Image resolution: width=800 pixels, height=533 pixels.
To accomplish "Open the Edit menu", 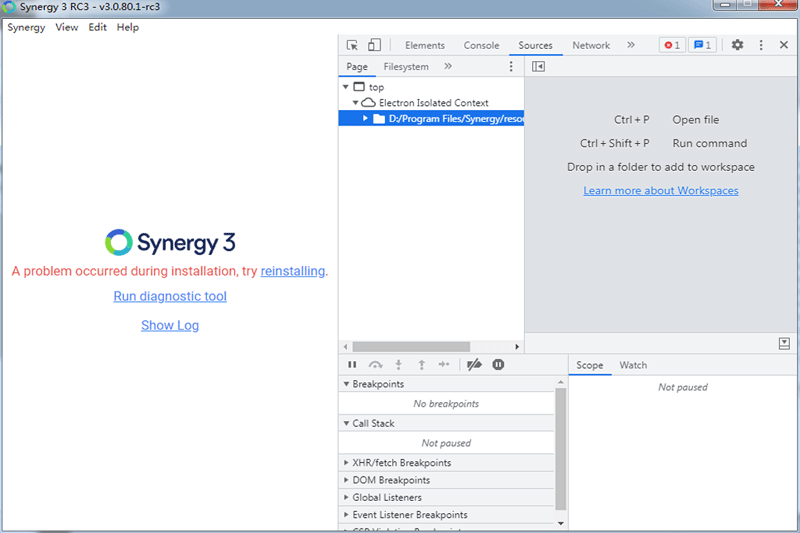I will [x=97, y=28].
